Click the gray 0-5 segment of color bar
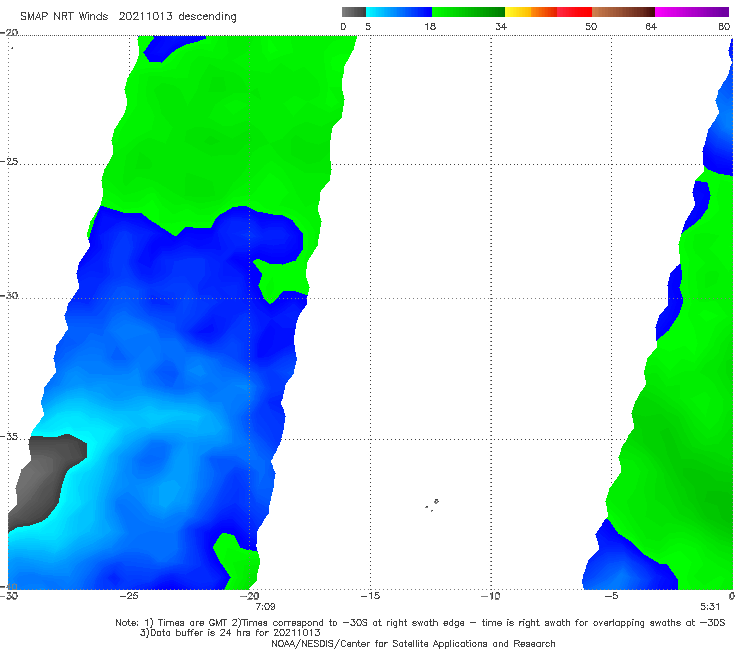The height and width of the screenshot is (650, 740). [354, 12]
